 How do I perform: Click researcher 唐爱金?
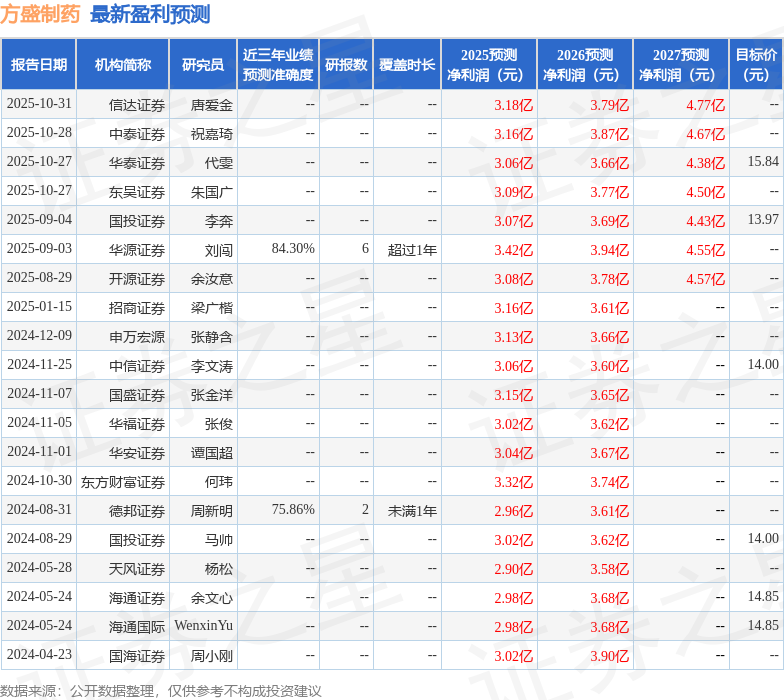click(212, 105)
